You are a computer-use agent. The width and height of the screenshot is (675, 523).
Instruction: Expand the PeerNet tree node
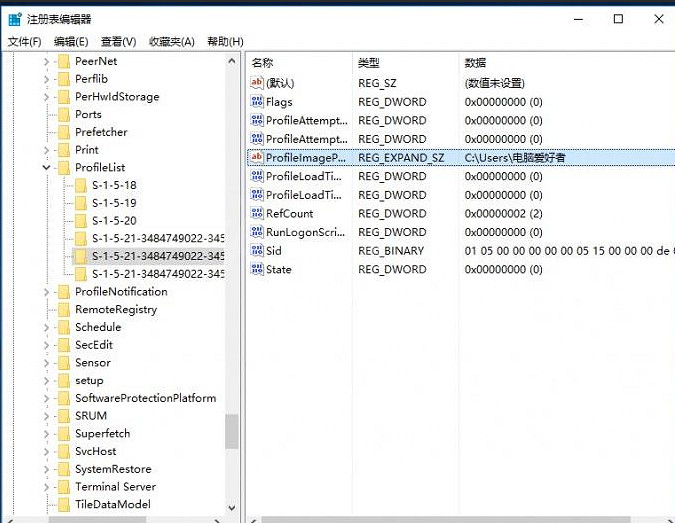46,61
